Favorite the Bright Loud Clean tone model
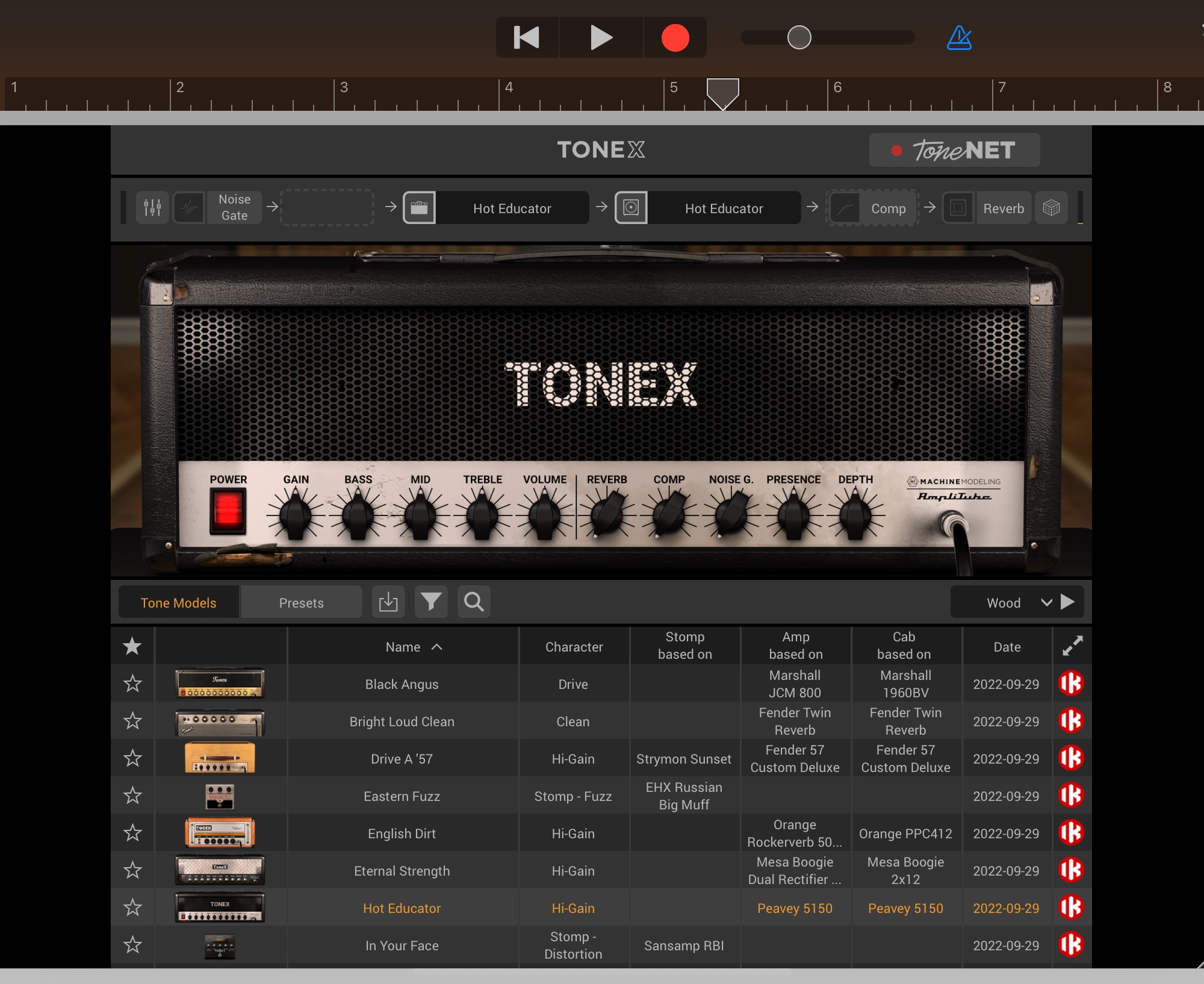The height and width of the screenshot is (984, 1204). pyautogui.click(x=132, y=721)
